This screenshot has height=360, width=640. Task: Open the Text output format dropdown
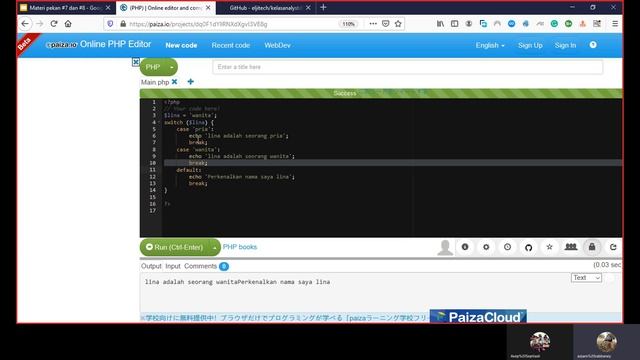pyautogui.click(x=586, y=278)
